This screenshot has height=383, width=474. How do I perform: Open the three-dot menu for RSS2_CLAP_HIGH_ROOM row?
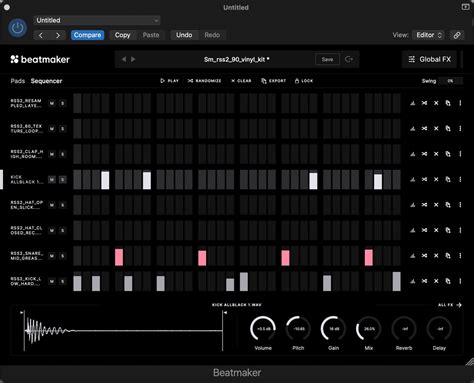click(x=460, y=154)
